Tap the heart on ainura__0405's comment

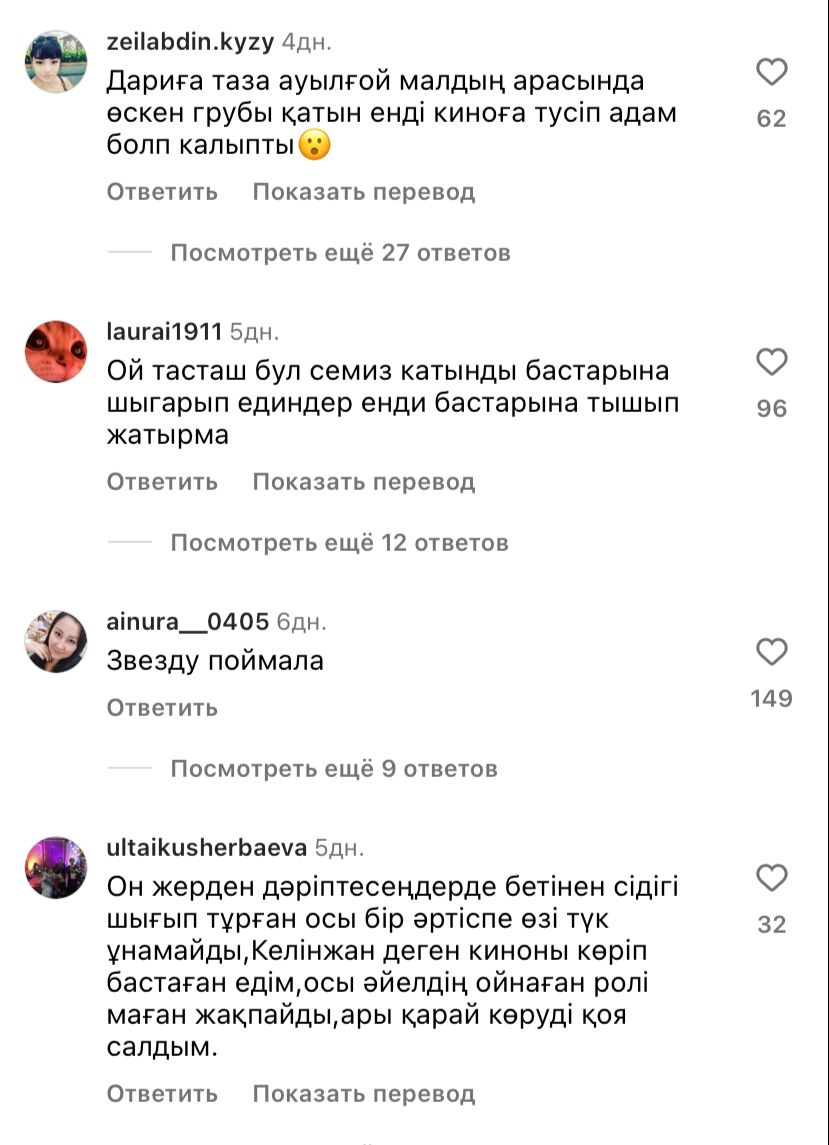[x=771, y=652]
